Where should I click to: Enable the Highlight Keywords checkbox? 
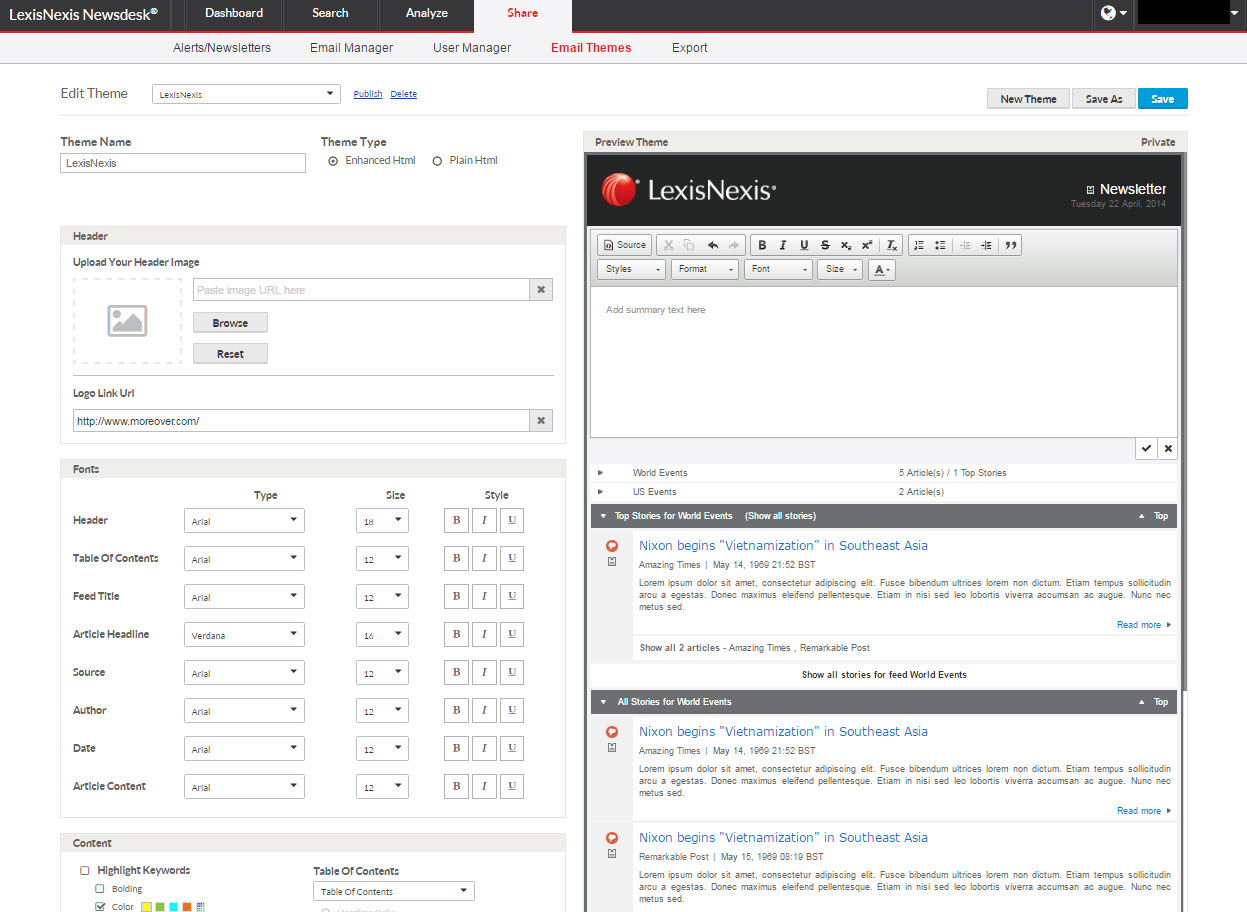85,871
